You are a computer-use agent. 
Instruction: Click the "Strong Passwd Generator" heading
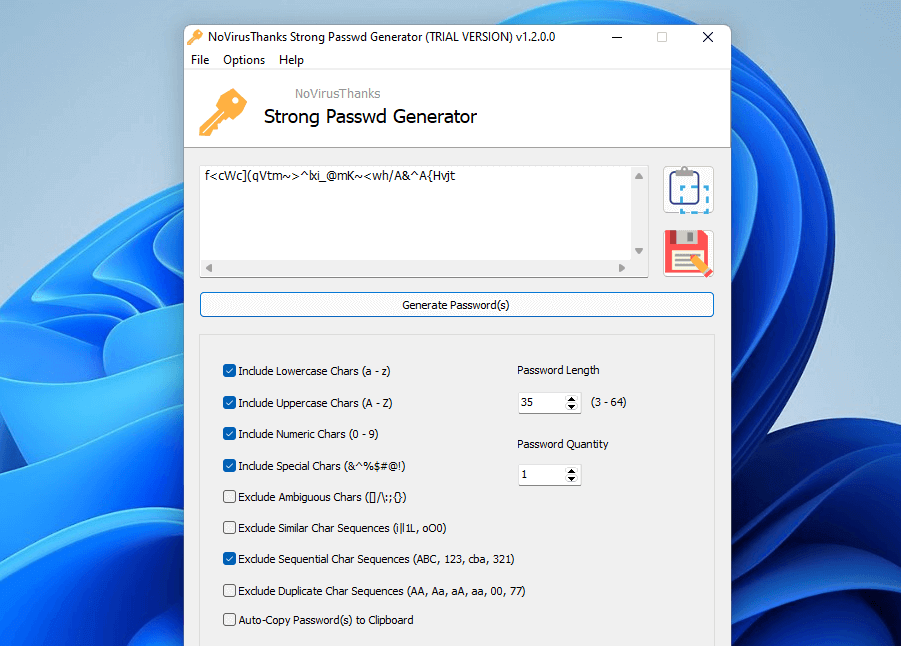click(x=371, y=117)
